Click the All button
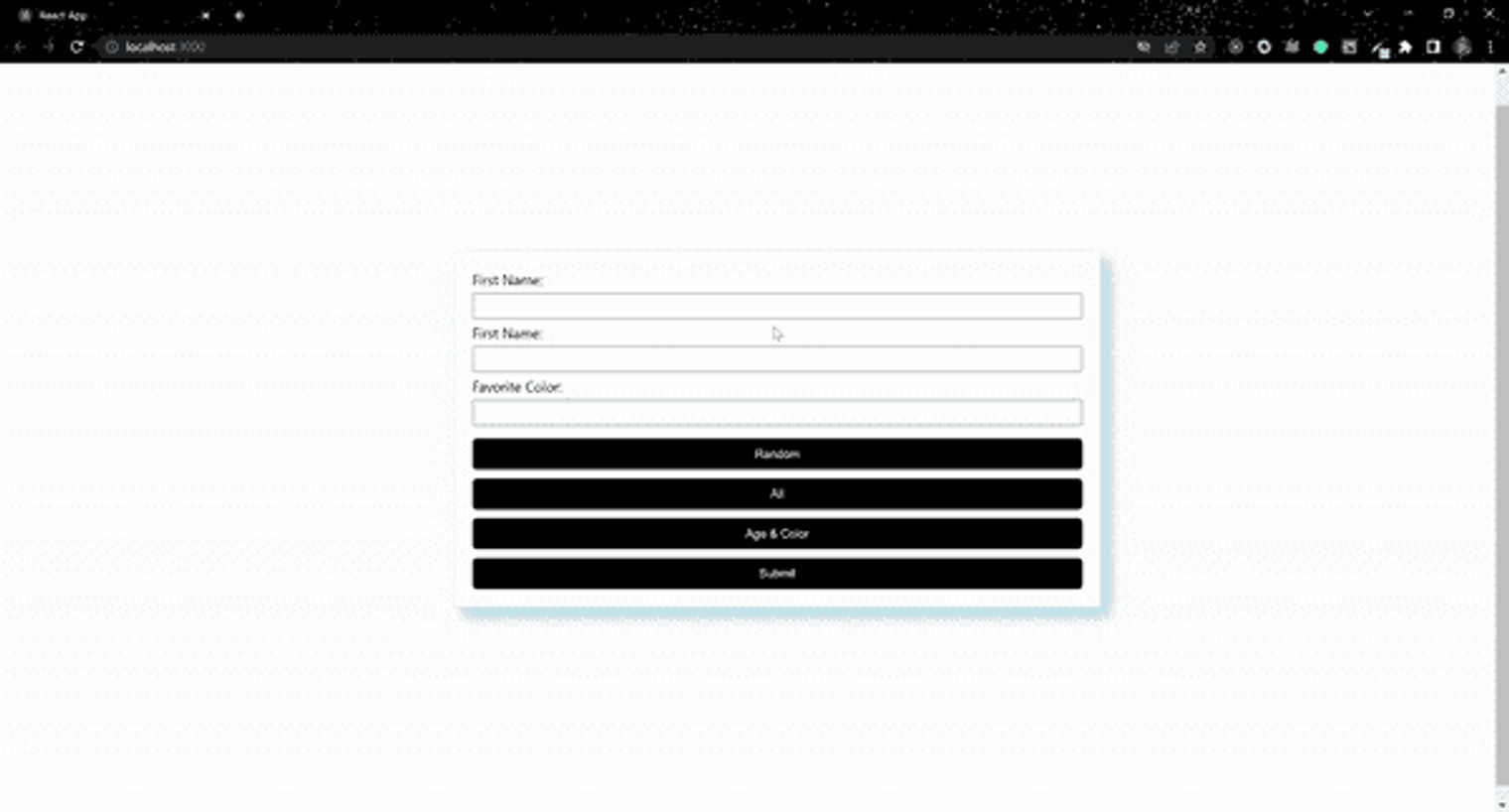Screen dimensions: 1509x812 (x=777, y=493)
